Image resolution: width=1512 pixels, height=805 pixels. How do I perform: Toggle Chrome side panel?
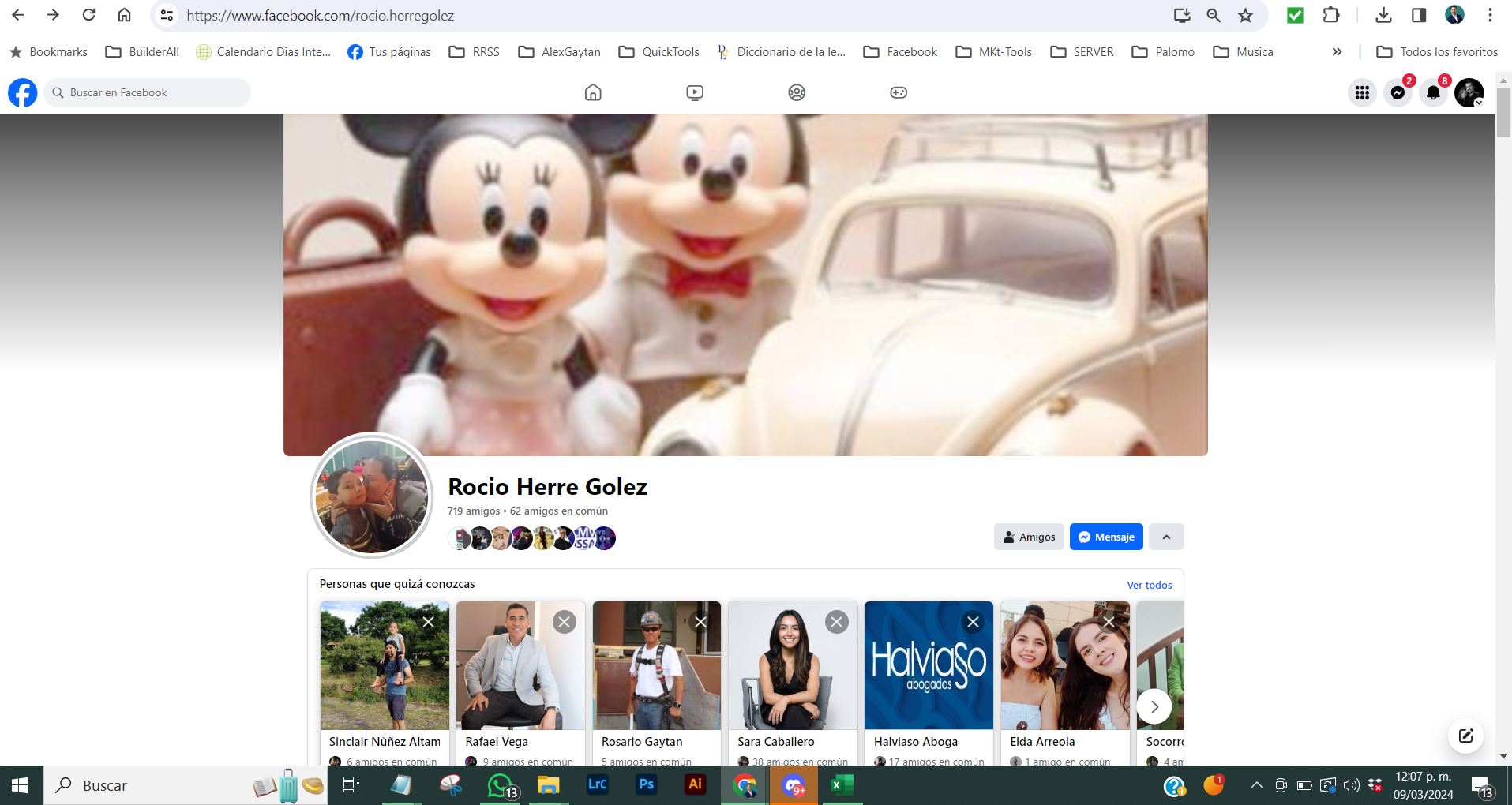1419,15
